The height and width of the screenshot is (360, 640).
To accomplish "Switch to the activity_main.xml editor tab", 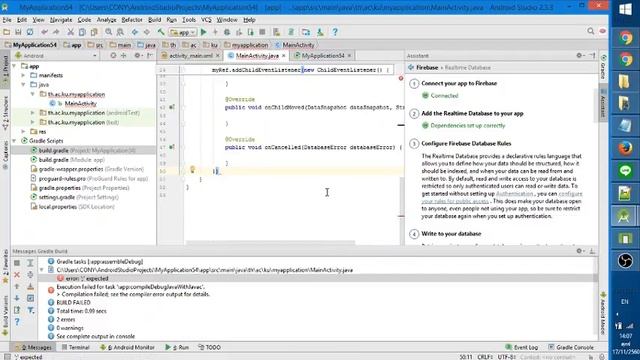I will click(x=191, y=56).
